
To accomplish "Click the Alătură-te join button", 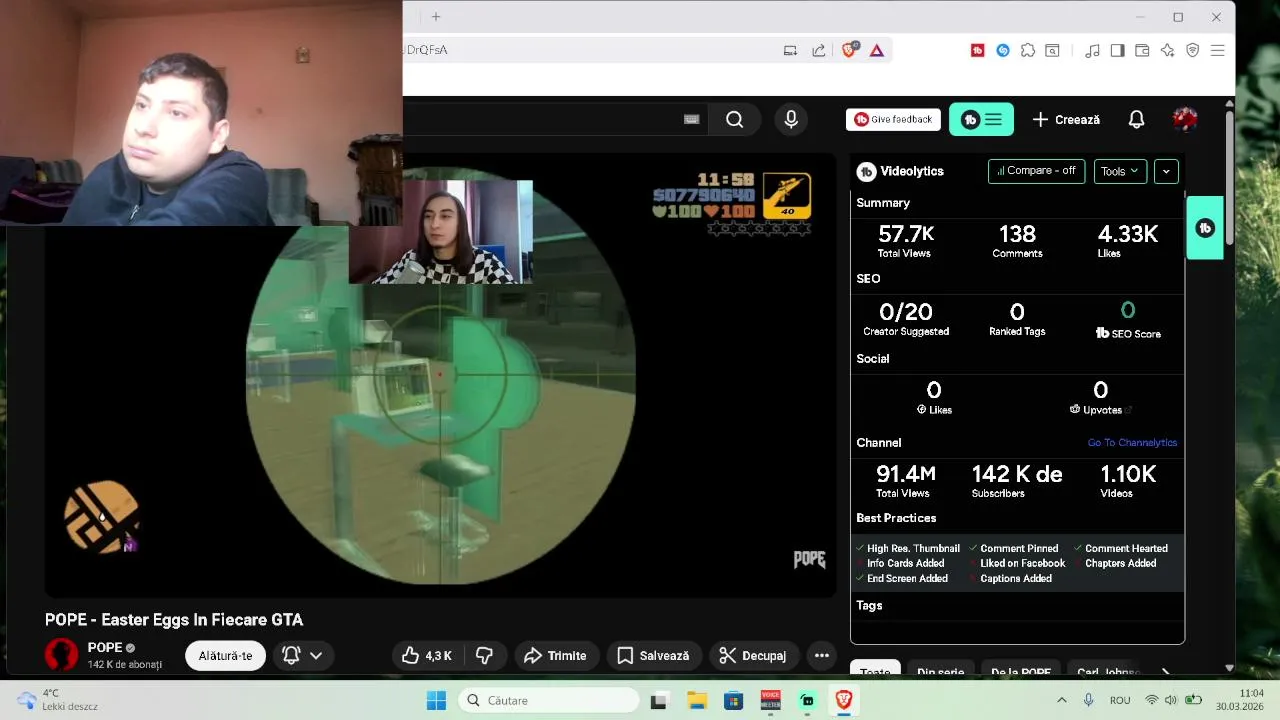I will click(225, 656).
